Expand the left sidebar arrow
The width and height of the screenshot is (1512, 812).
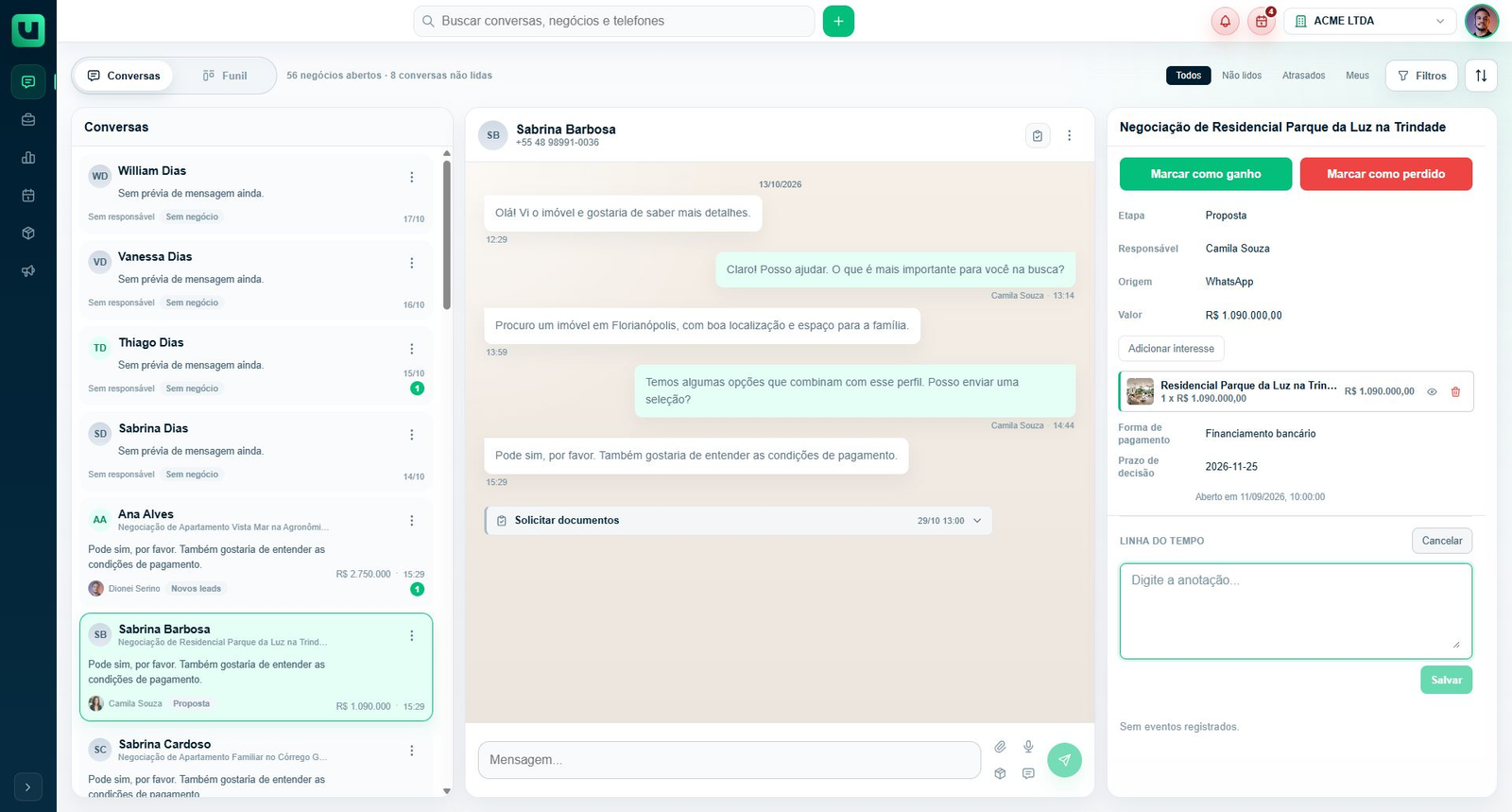[28, 786]
